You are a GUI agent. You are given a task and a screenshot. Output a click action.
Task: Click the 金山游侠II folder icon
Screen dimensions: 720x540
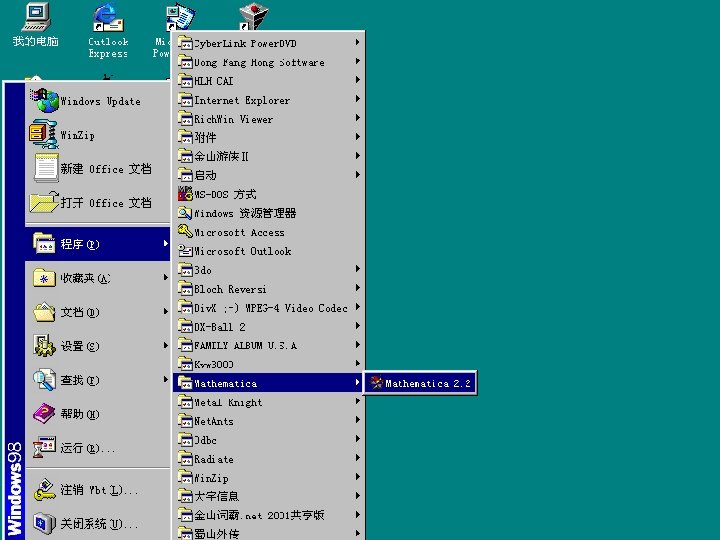(185, 156)
